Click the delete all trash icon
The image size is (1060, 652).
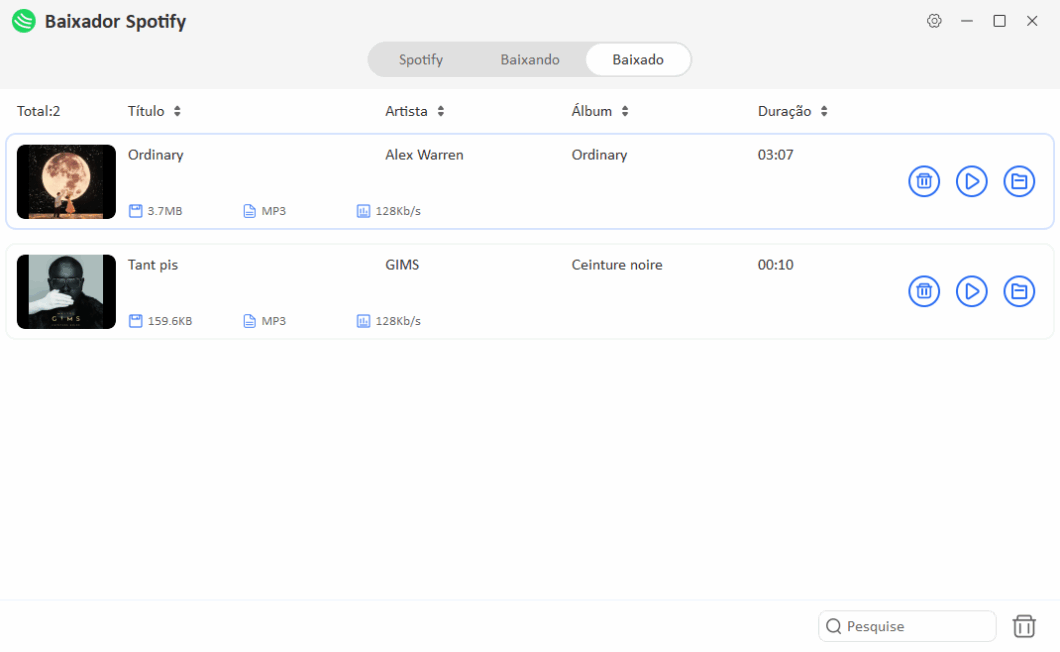click(x=1024, y=626)
